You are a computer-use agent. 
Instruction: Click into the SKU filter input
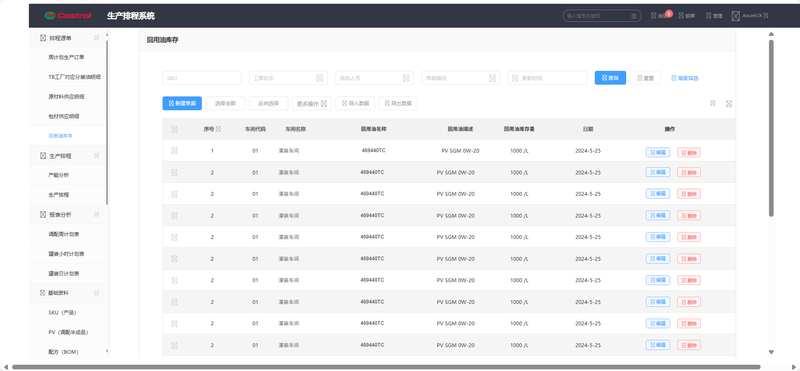pos(202,78)
